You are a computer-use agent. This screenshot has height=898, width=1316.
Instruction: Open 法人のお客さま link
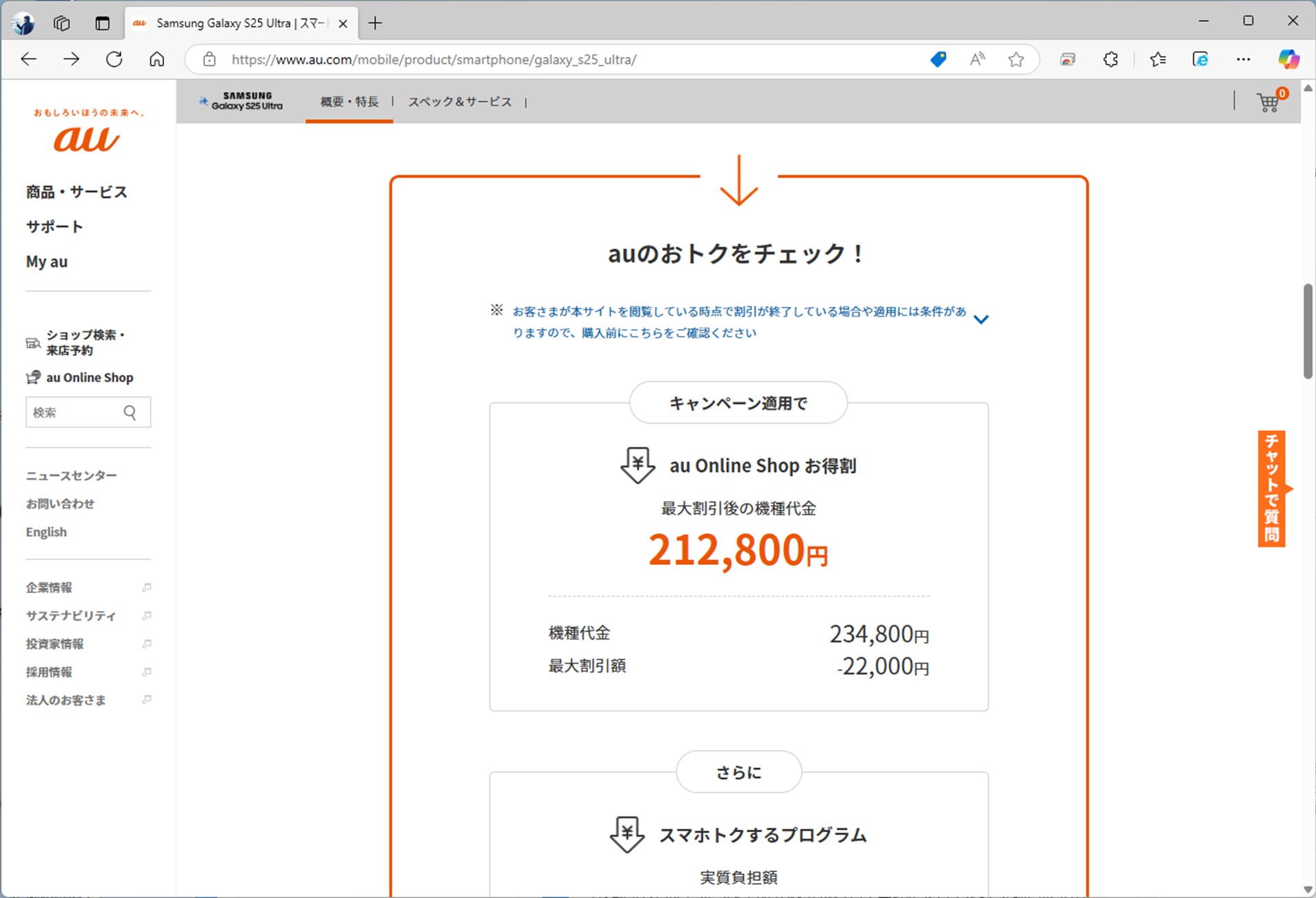[x=66, y=700]
